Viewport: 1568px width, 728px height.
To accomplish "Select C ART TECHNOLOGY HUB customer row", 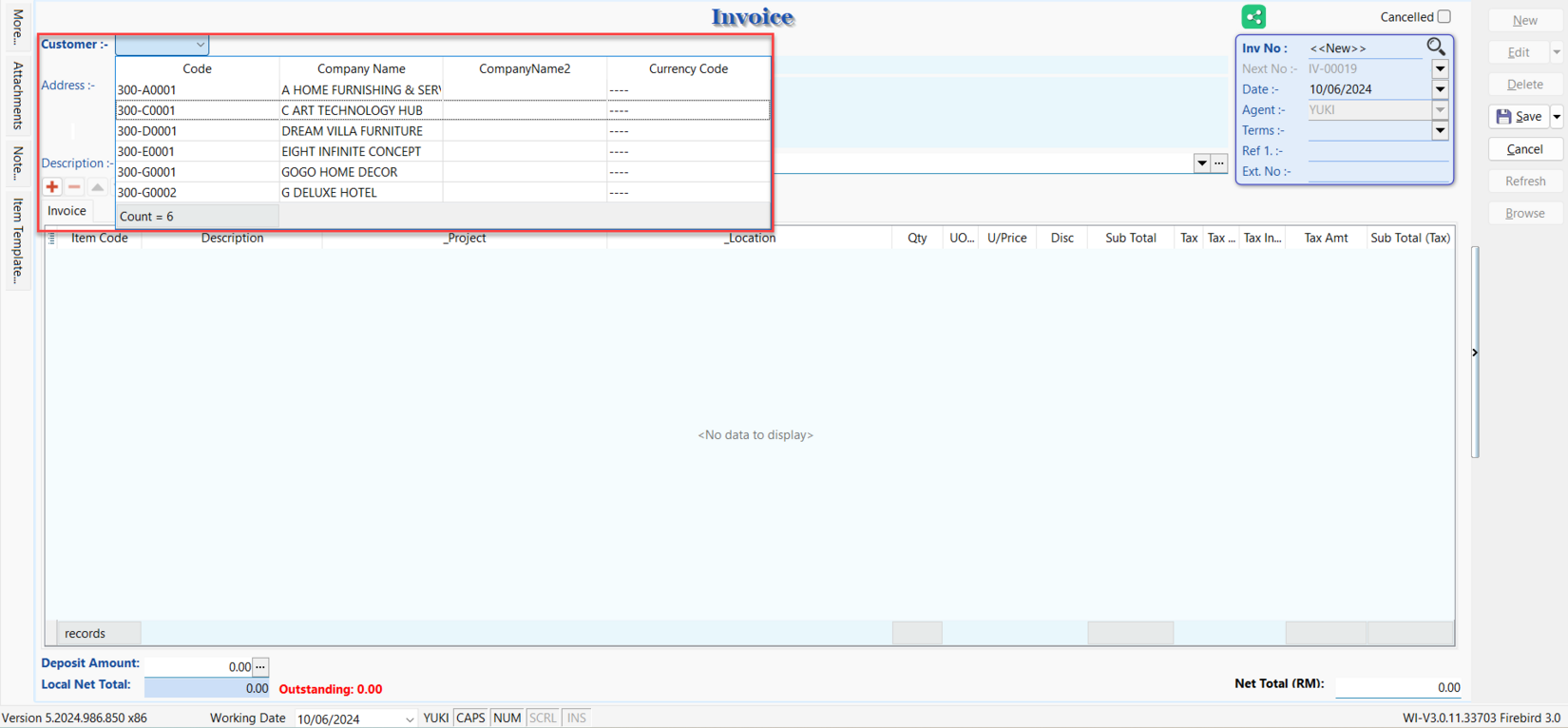I will click(x=443, y=110).
